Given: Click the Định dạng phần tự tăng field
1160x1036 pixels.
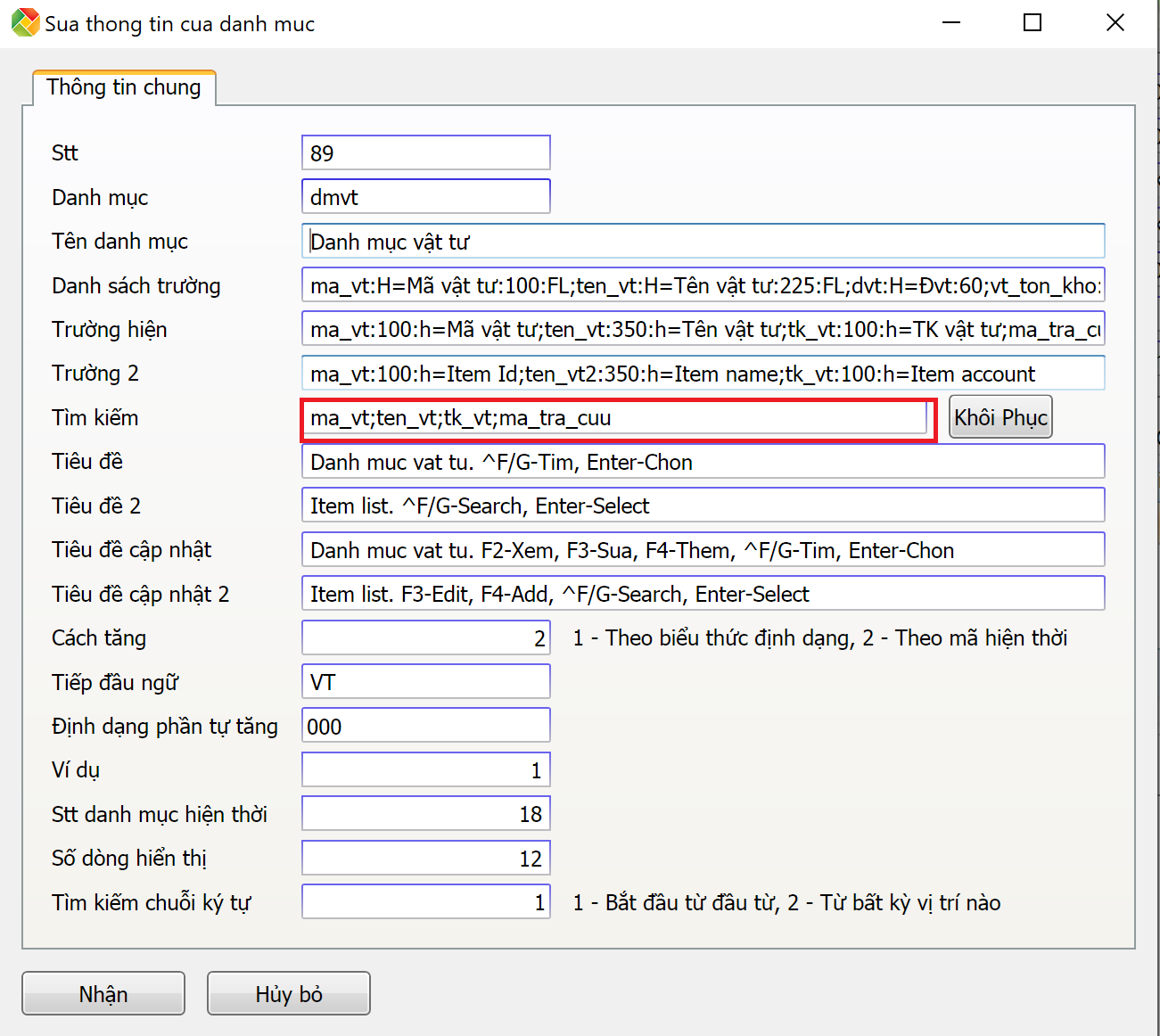Looking at the screenshot, I should point(426,726).
